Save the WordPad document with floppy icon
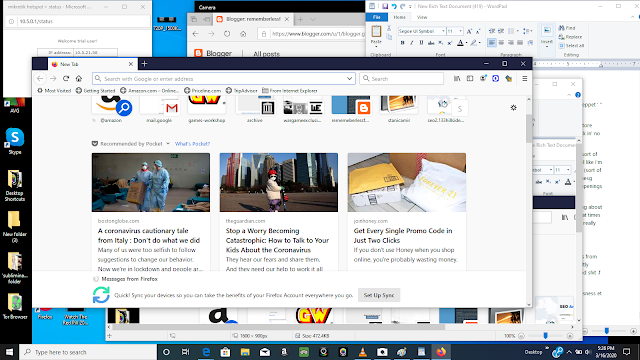 coord(384,6)
